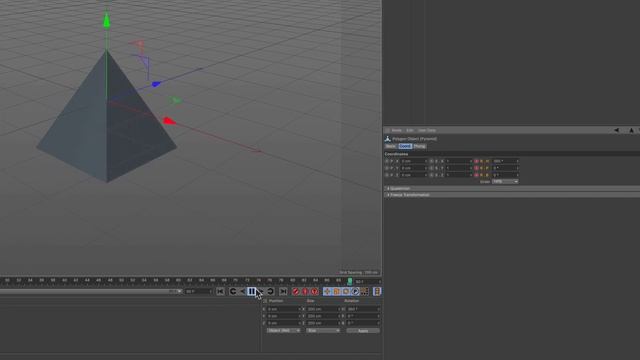Open Edit menu in Attribute Manager
Screen dimensions: 640x360
410,130
